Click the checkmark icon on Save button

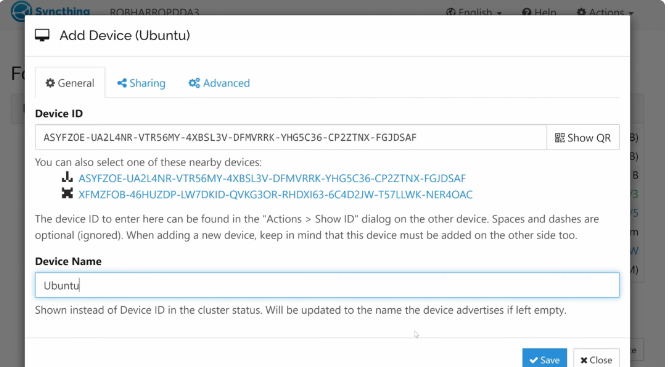pos(533,360)
